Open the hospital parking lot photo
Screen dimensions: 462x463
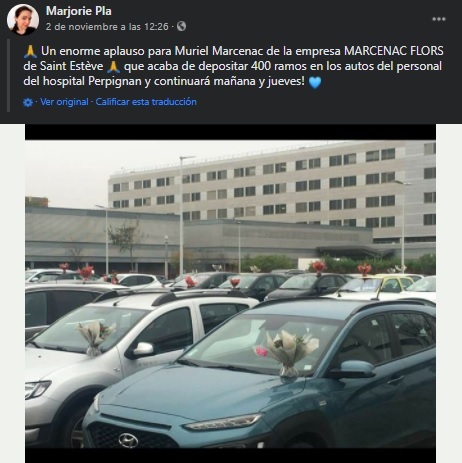pos(230,293)
